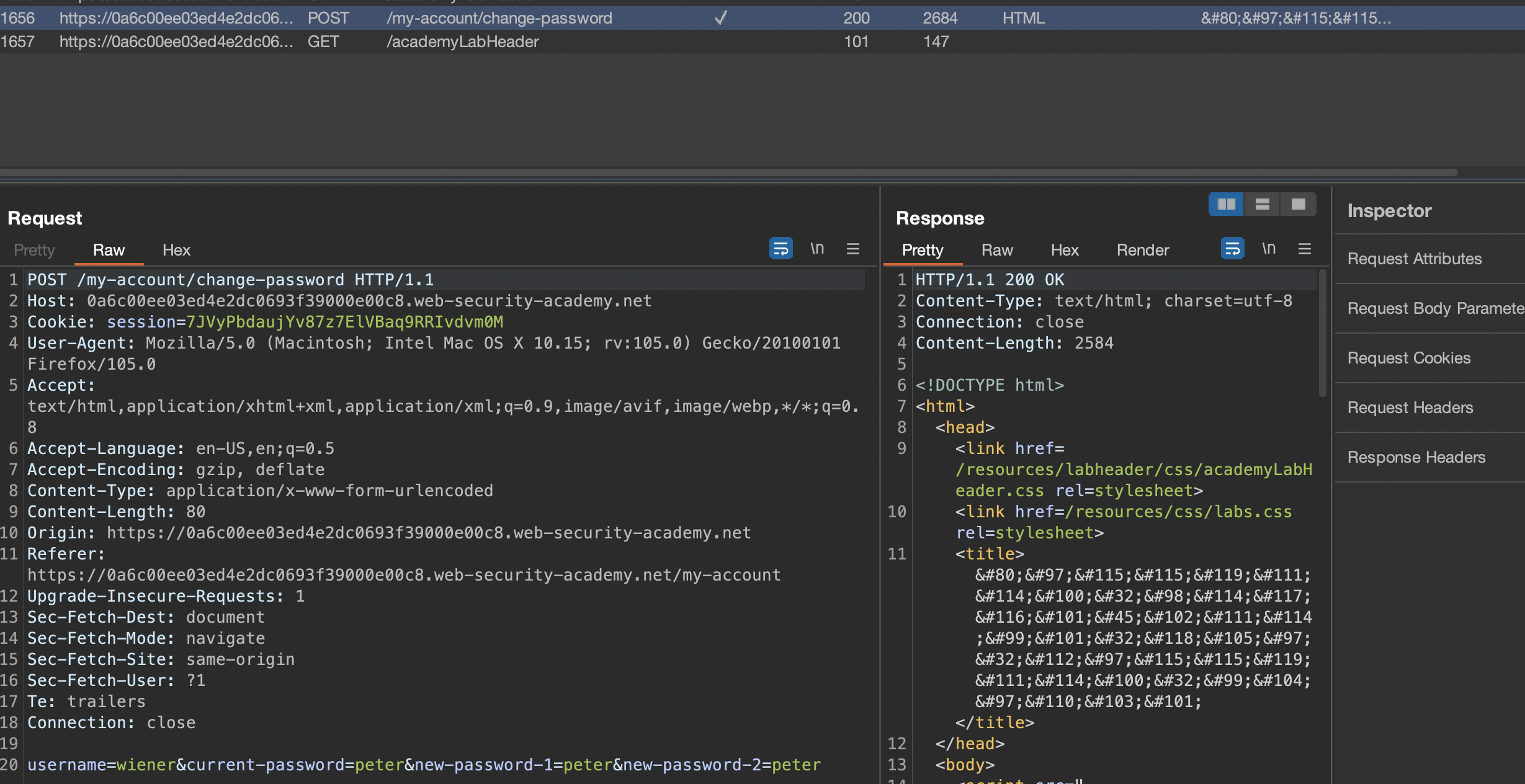
Task: Toggle non-printable characters in Request panel
Action: pos(817,249)
